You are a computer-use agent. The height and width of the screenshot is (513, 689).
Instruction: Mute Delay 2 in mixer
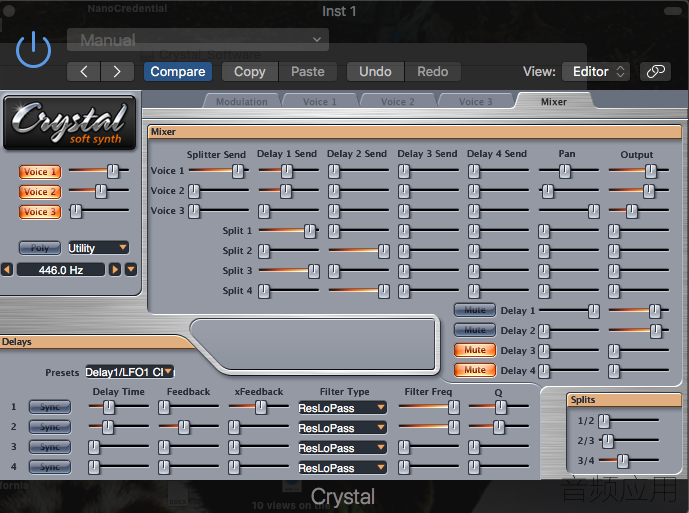pyautogui.click(x=475, y=330)
